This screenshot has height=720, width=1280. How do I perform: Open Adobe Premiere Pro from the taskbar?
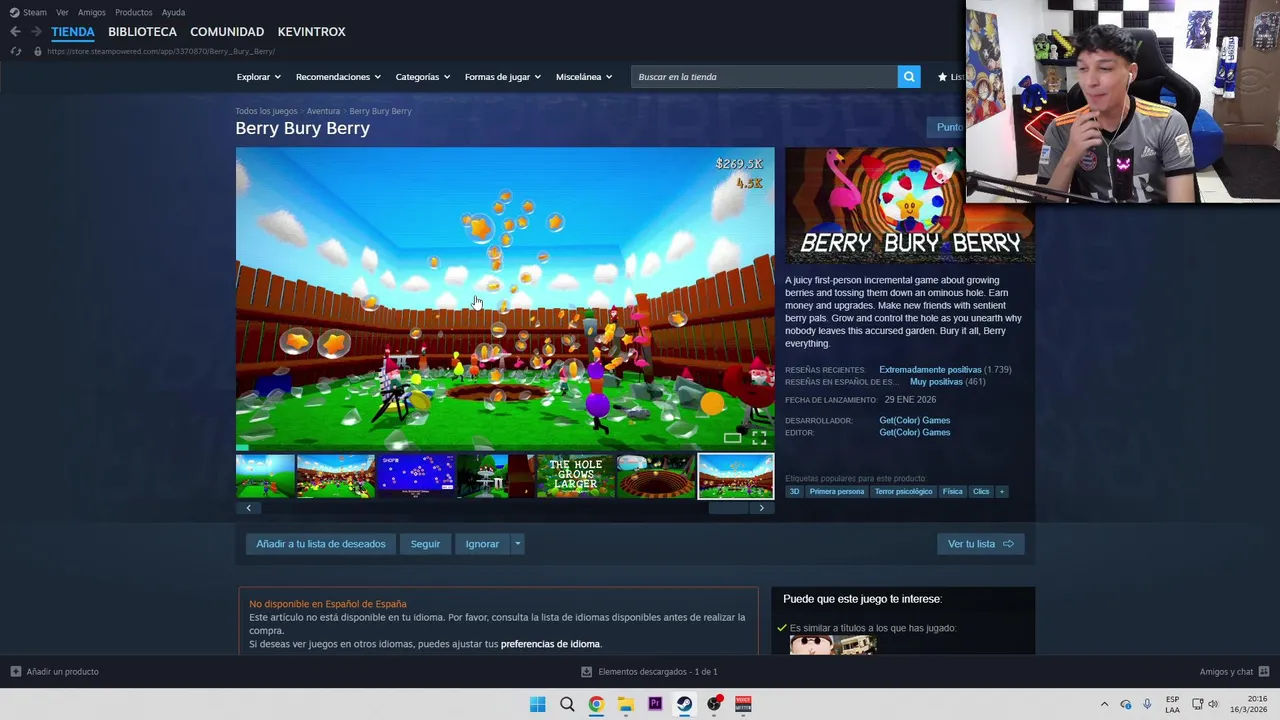coord(655,704)
